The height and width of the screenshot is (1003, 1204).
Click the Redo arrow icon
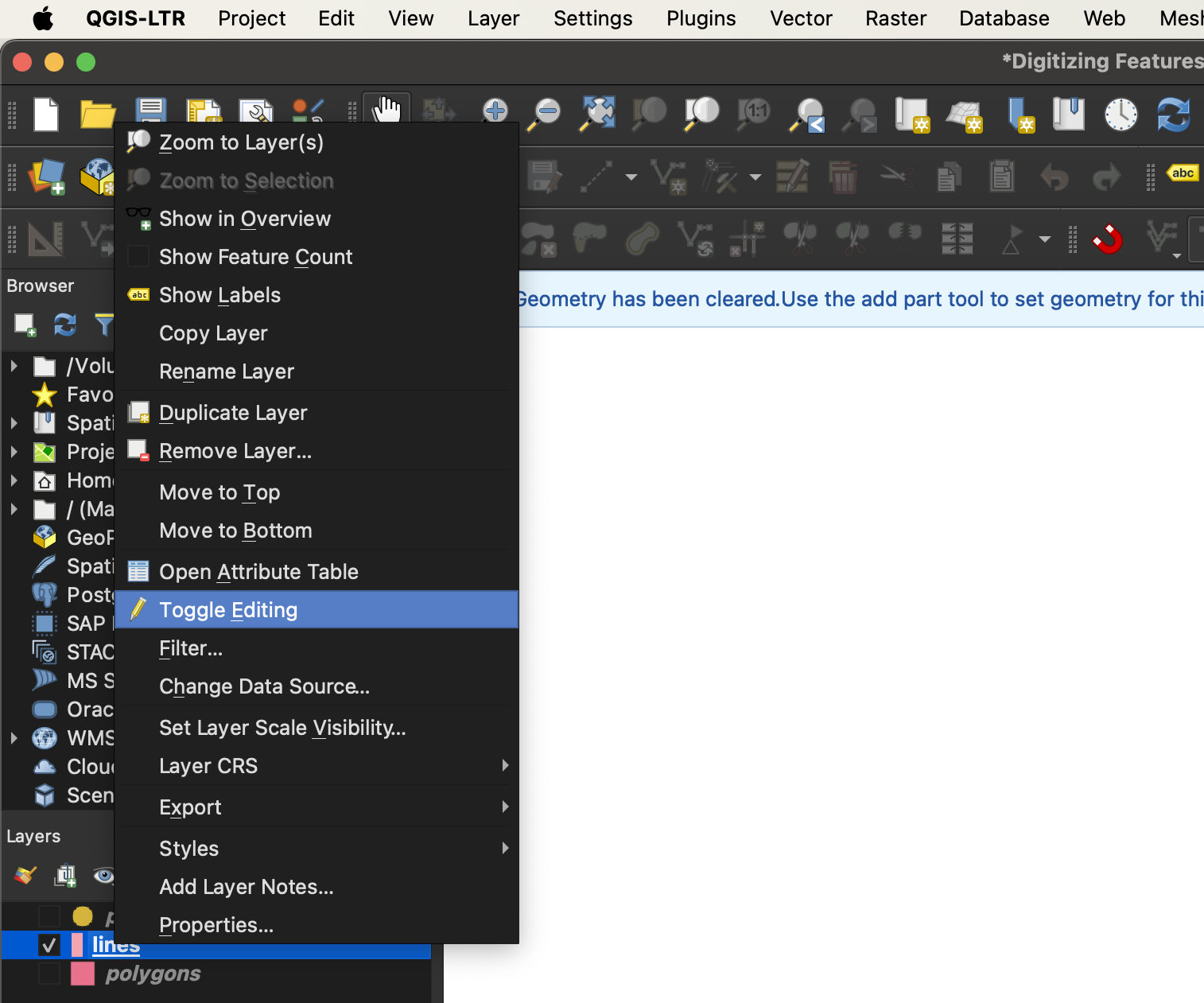[x=1106, y=177]
